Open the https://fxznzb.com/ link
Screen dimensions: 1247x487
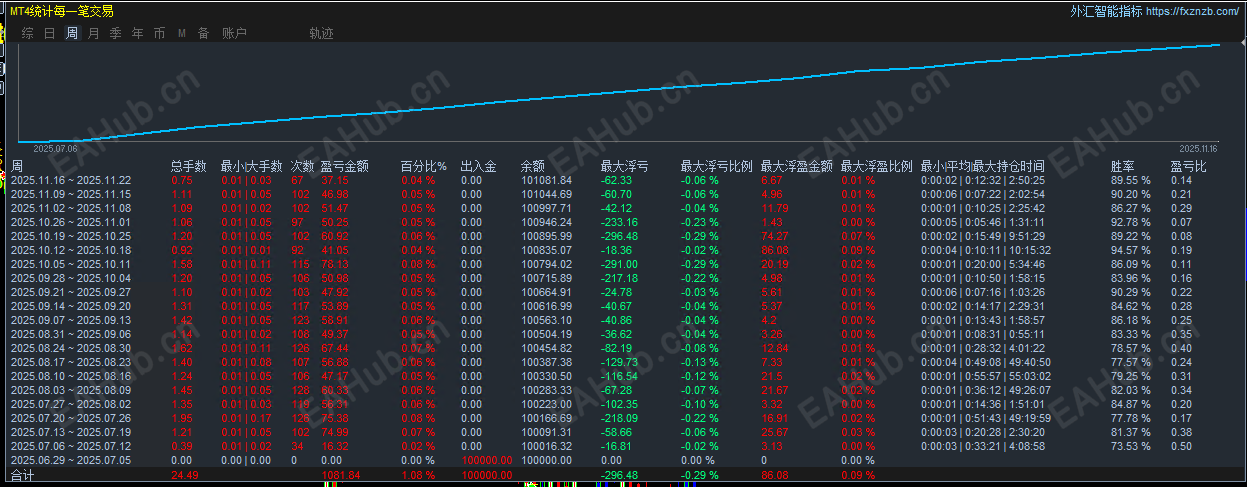tap(1193, 11)
